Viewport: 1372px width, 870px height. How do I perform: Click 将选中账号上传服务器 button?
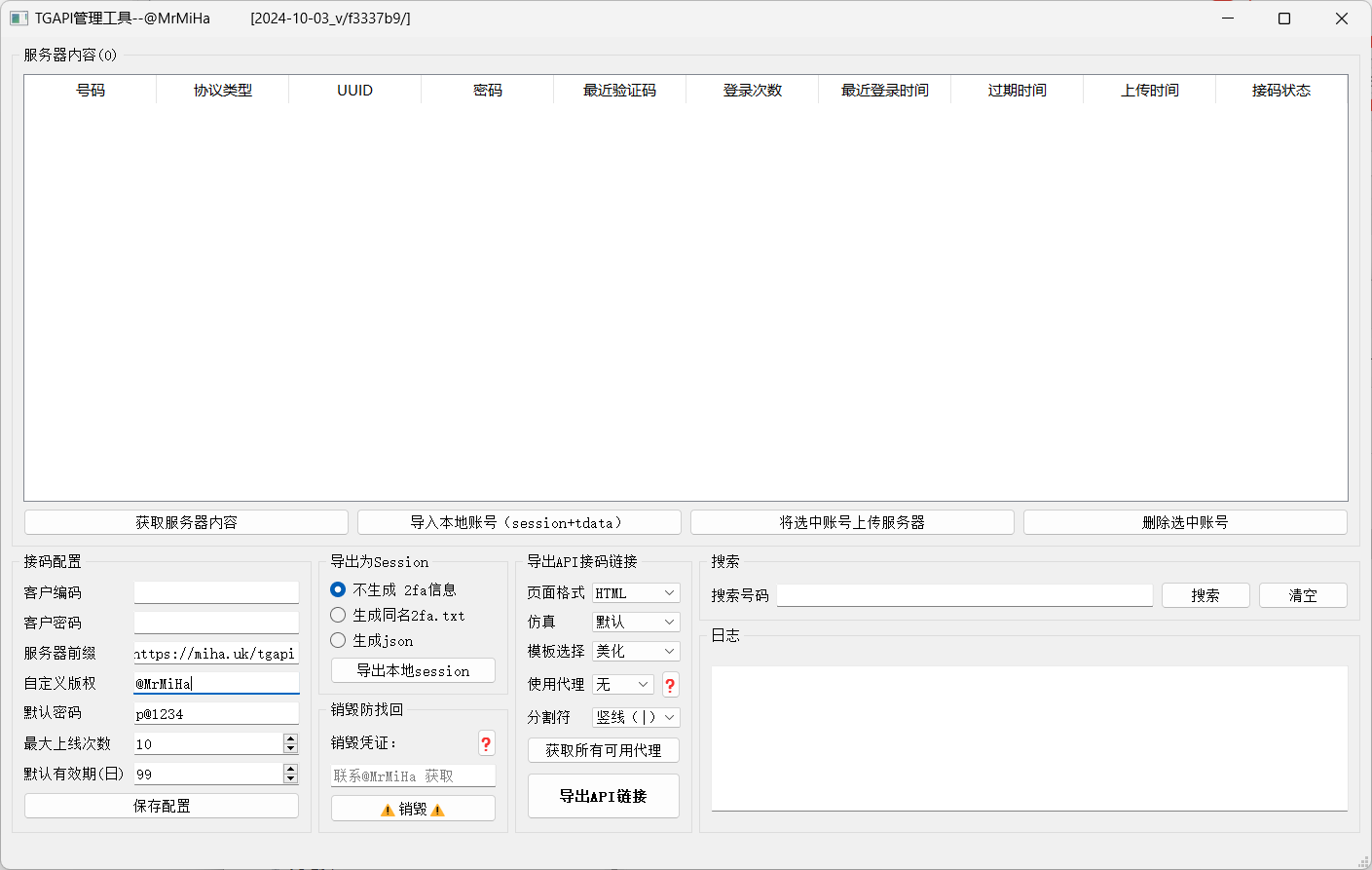(851, 521)
